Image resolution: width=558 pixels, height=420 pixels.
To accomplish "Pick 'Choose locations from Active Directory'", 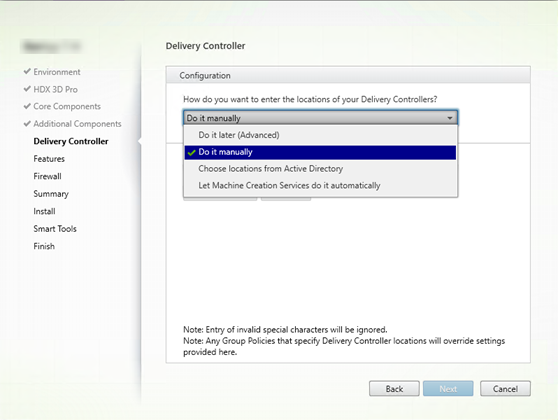I will (x=320, y=169).
